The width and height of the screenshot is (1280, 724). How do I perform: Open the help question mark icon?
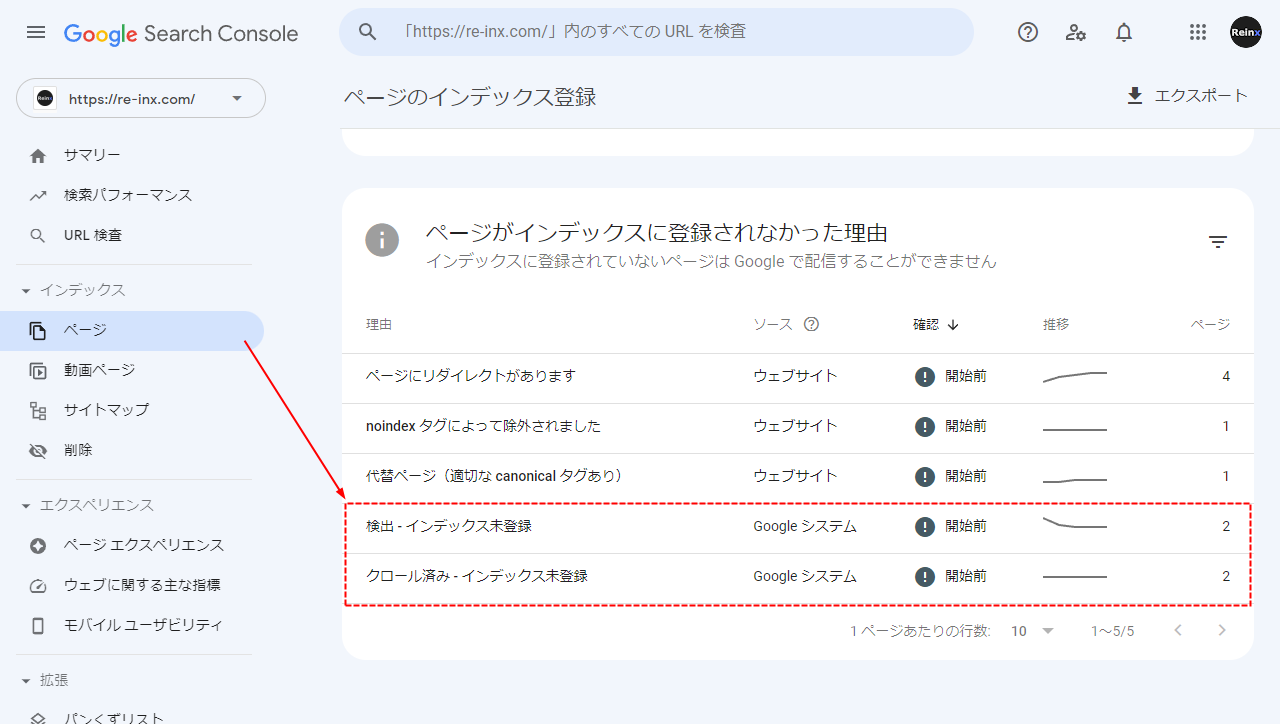point(1028,32)
